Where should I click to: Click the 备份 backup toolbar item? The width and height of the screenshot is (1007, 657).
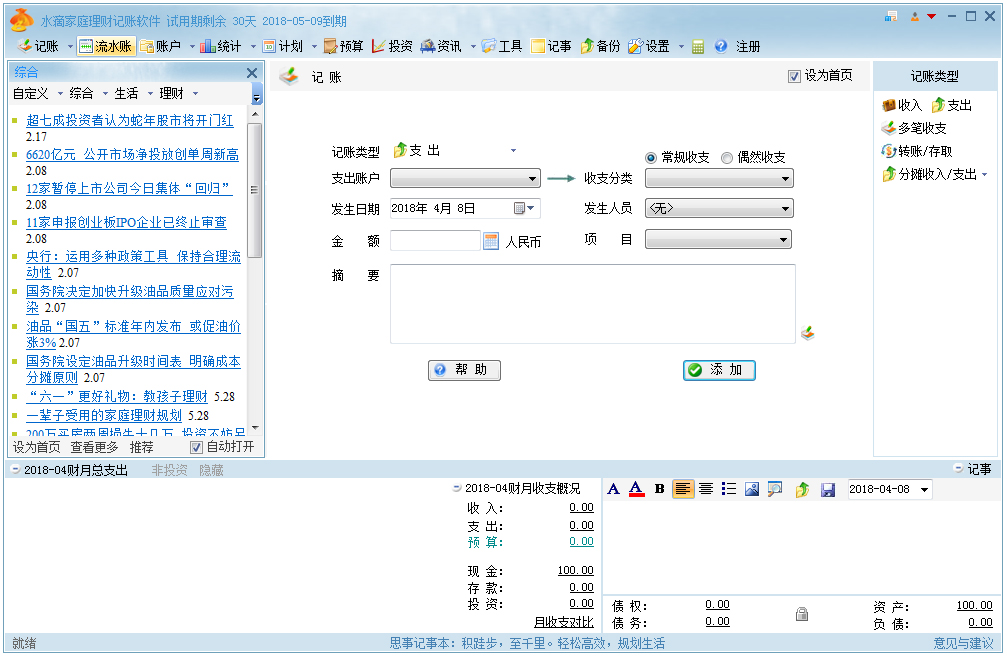(x=600, y=46)
